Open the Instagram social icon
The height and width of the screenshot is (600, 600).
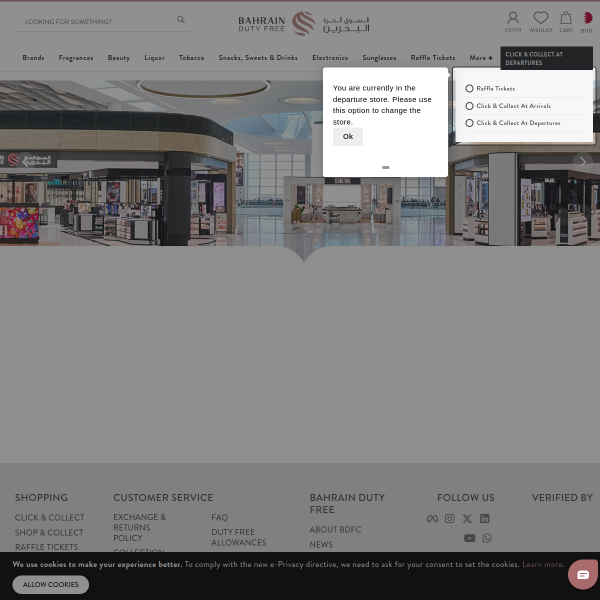tap(450, 518)
